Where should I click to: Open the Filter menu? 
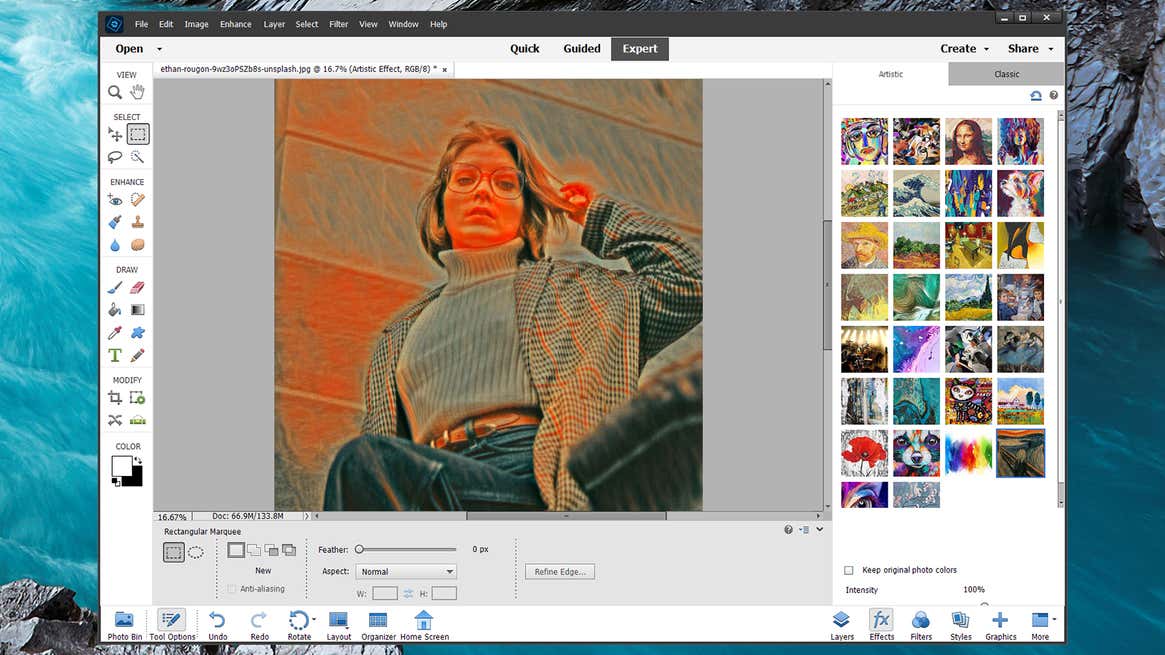coord(338,25)
